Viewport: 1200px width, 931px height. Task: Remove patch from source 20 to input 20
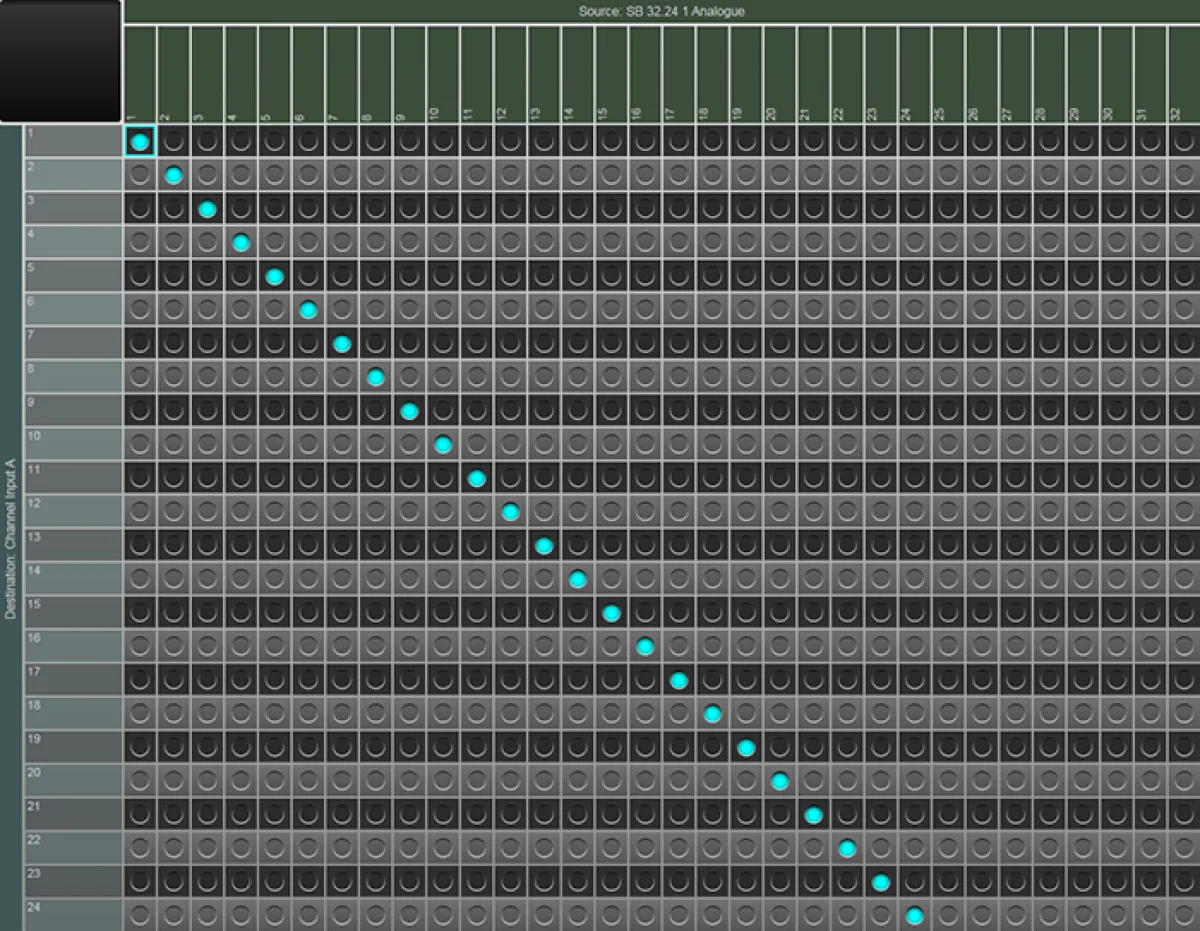click(x=780, y=782)
